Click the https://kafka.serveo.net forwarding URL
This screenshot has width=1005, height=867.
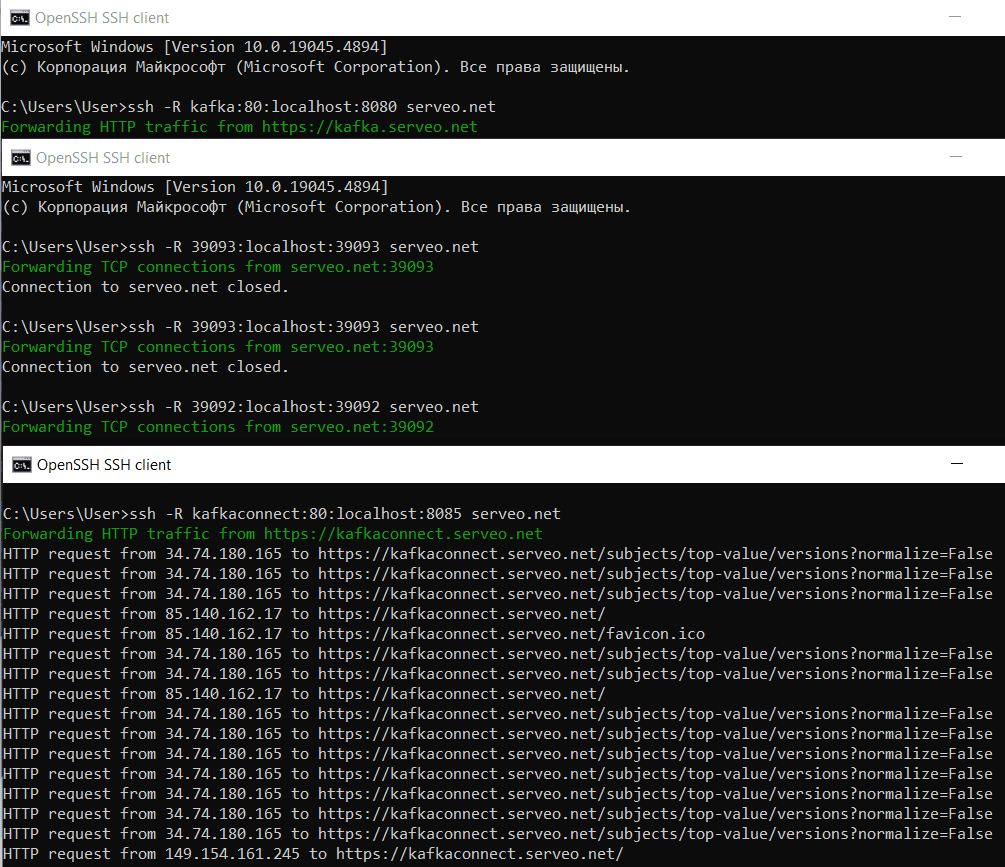click(x=369, y=127)
